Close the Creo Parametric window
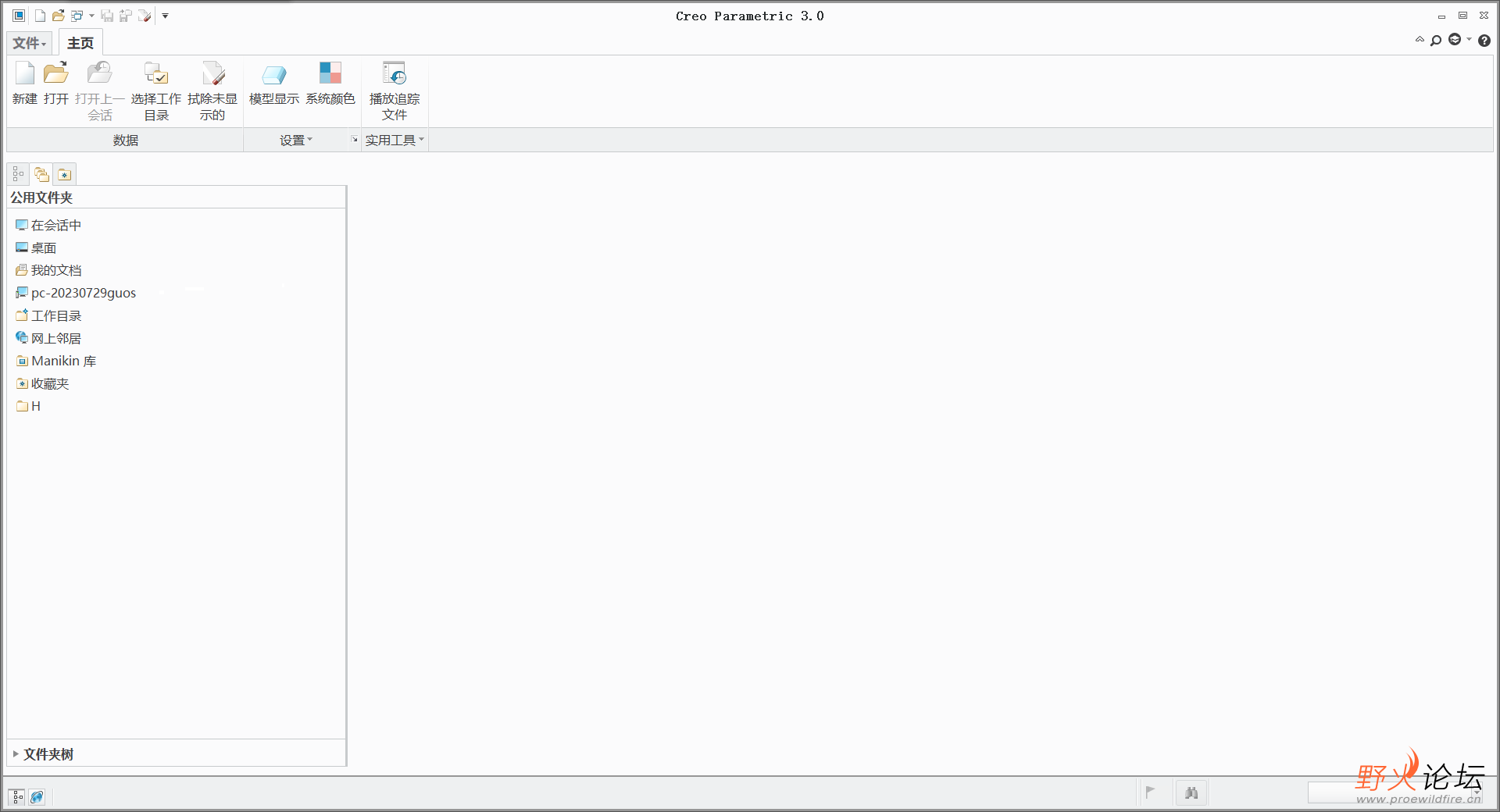Screen dimensions: 1500x812 point(1484,16)
